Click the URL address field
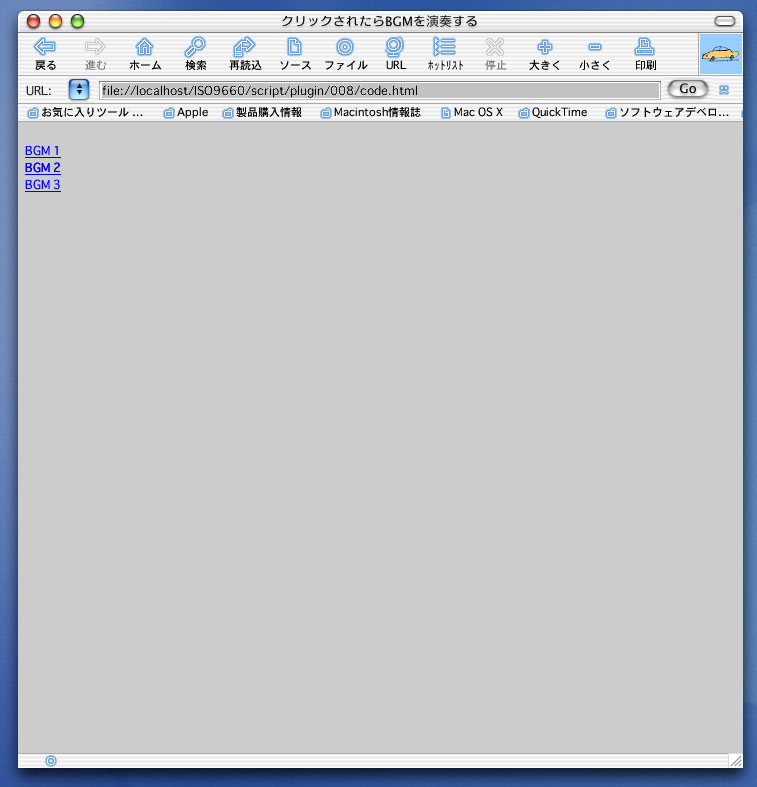The height and width of the screenshot is (787, 757). pos(380,90)
